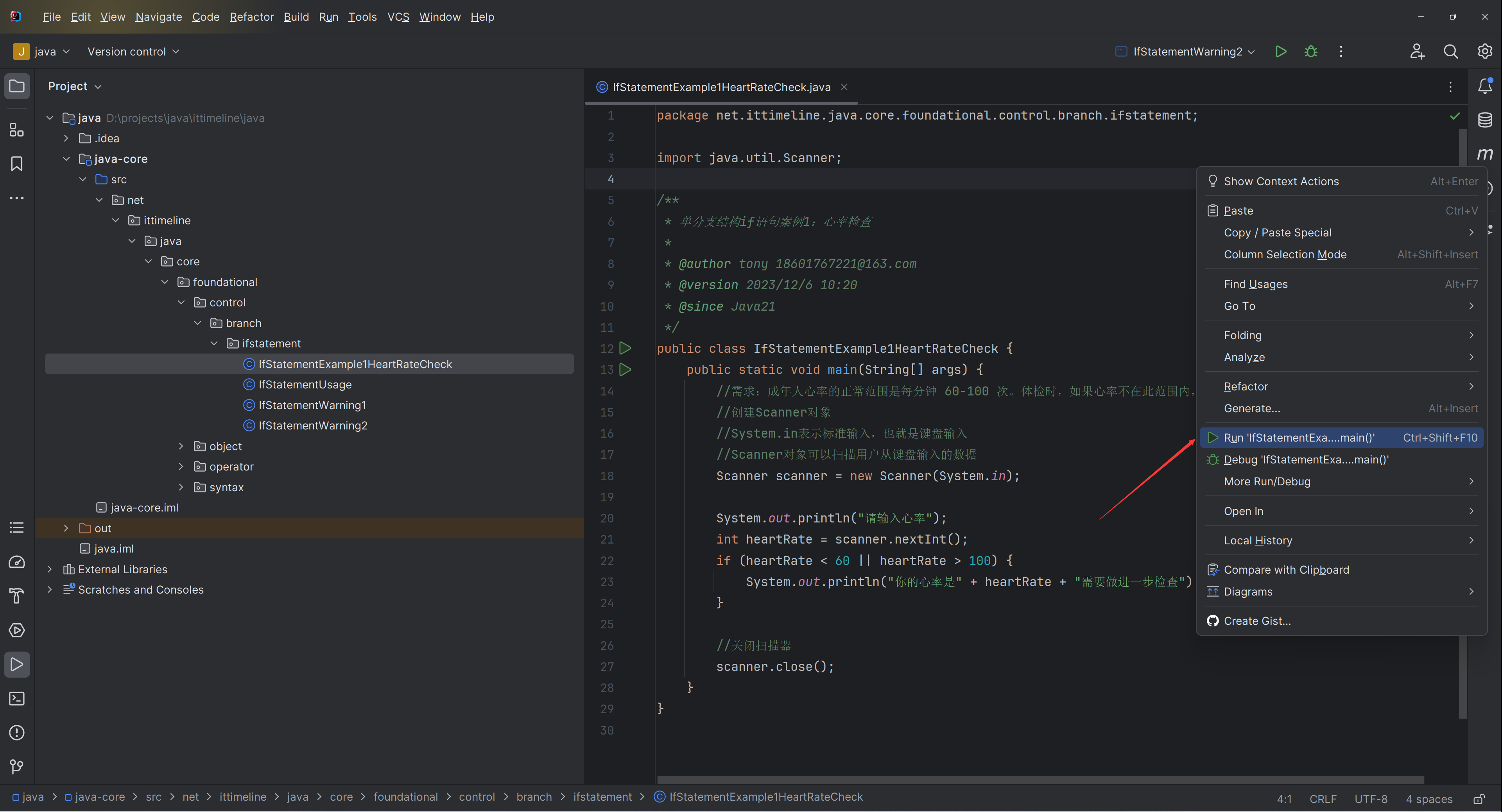
Task: Choose Show Context Actions in context menu
Action: click(x=1342, y=181)
